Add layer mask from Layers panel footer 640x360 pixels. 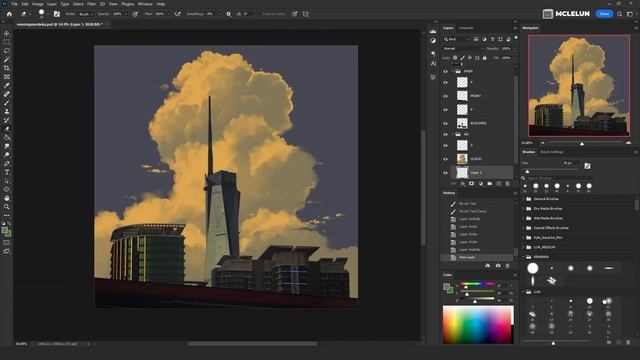(x=471, y=184)
